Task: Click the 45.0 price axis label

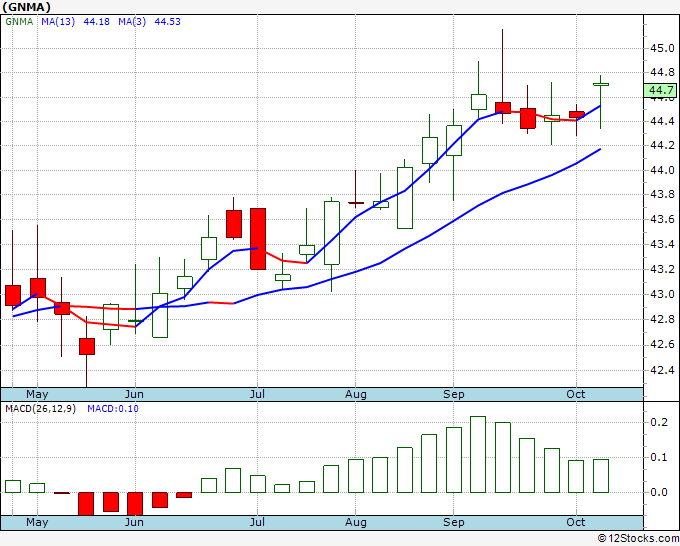Action: pos(662,48)
